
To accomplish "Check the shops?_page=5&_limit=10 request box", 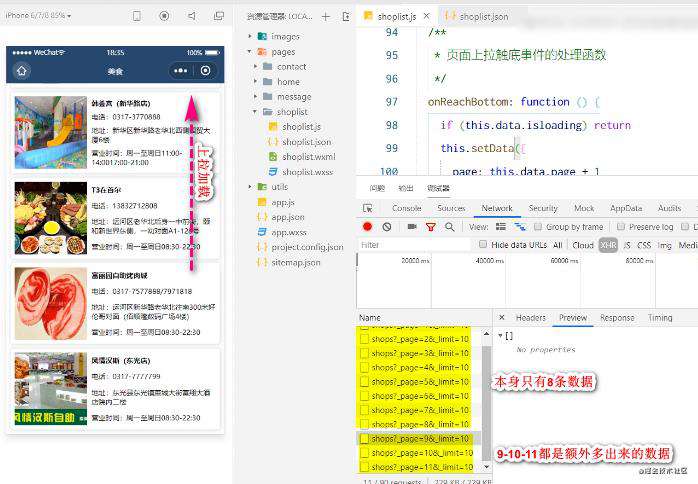I will coord(365,382).
